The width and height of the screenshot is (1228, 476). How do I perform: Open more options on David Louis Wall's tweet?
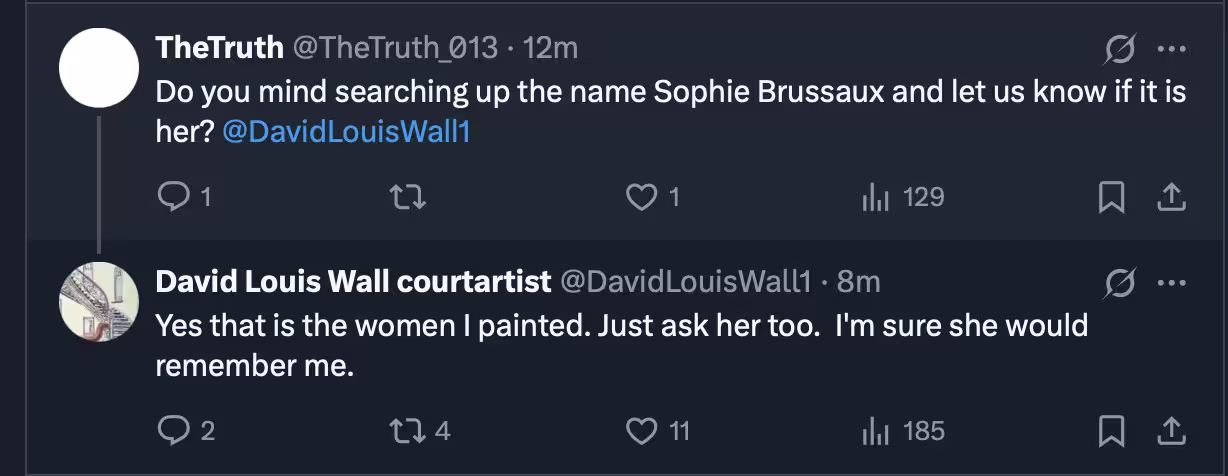pos(1170,283)
